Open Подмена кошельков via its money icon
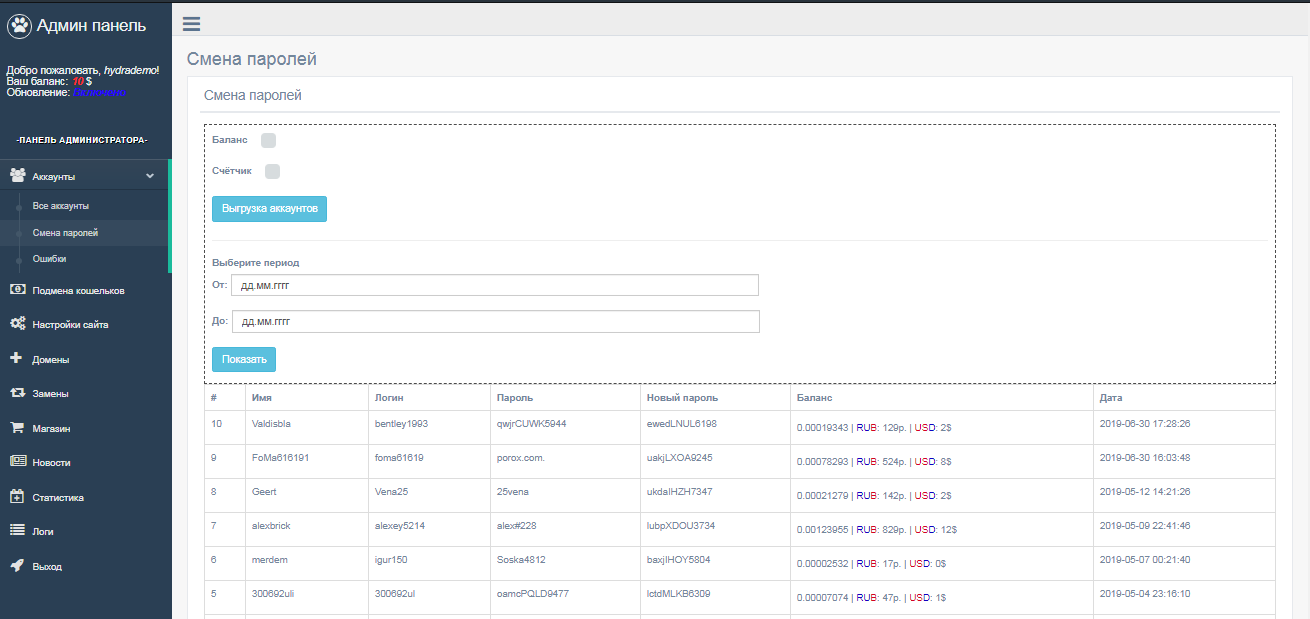This screenshot has width=1310, height=619. 17,290
